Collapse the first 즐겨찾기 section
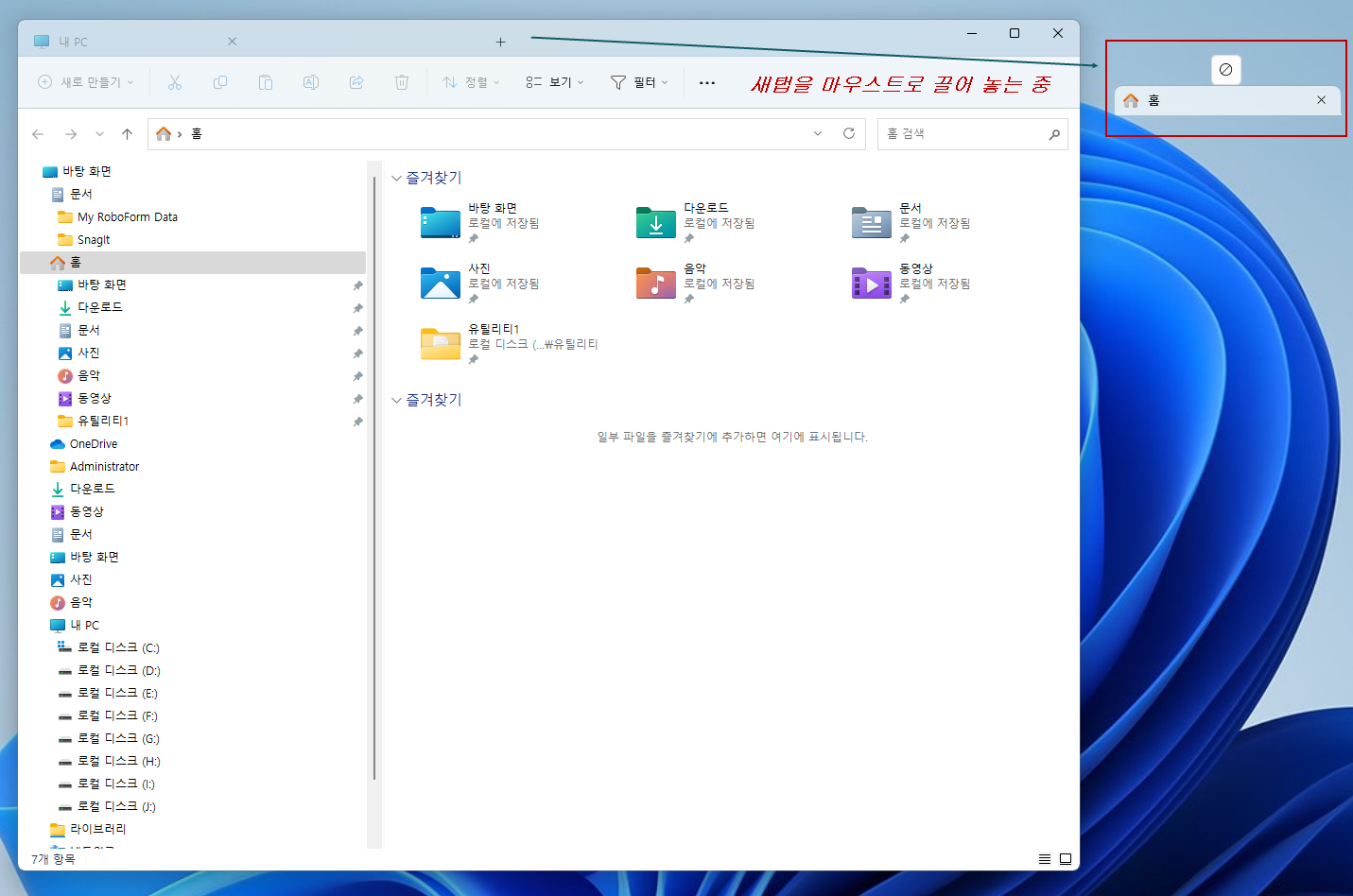Image resolution: width=1353 pixels, height=896 pixels. [x=397, y=178]
